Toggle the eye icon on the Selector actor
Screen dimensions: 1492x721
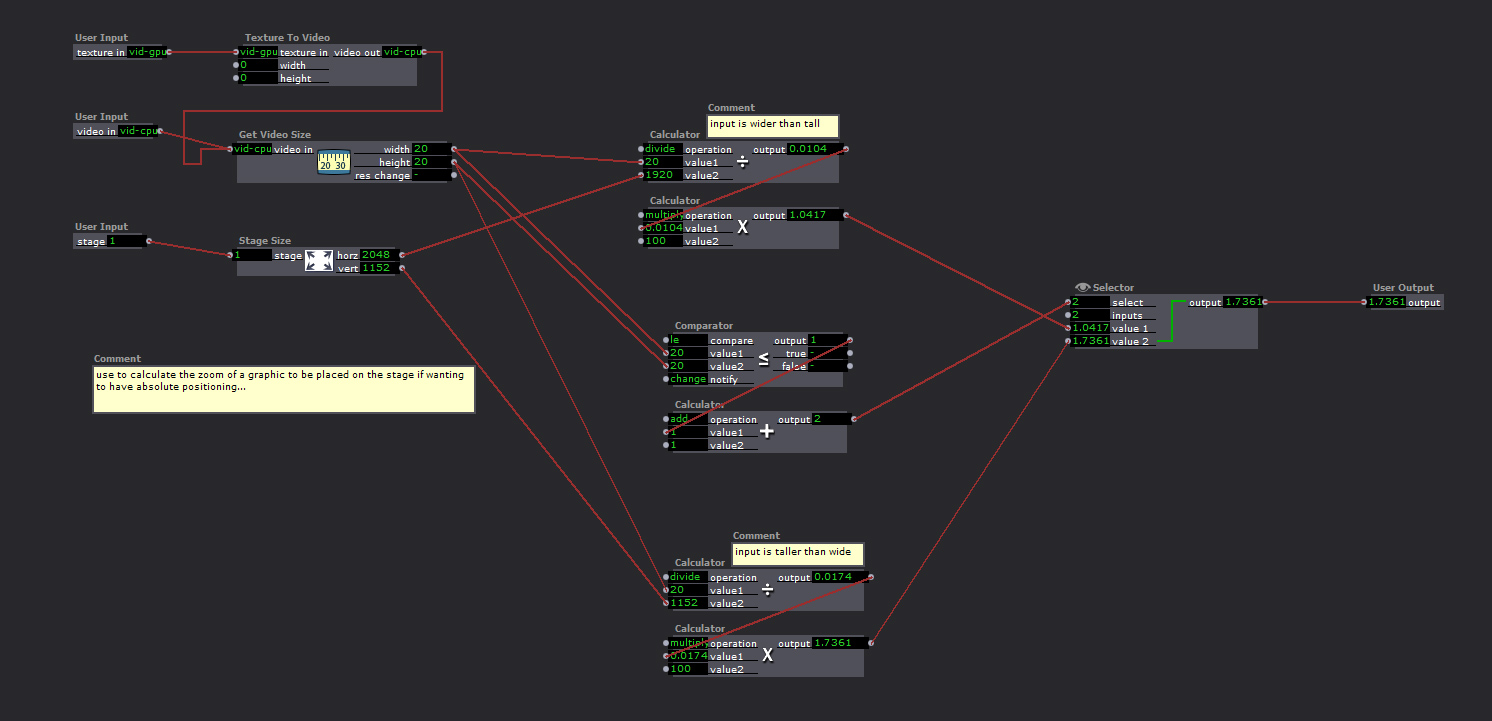tap(1082, 288)
